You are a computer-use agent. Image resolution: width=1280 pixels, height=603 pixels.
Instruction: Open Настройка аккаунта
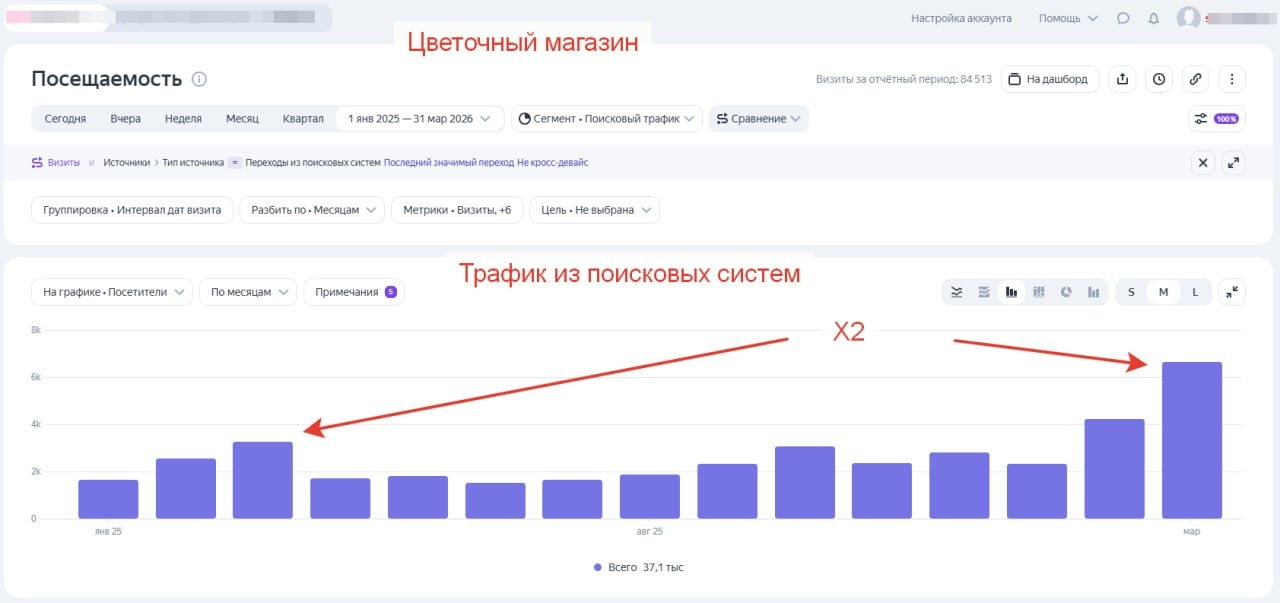coord(961,18)
